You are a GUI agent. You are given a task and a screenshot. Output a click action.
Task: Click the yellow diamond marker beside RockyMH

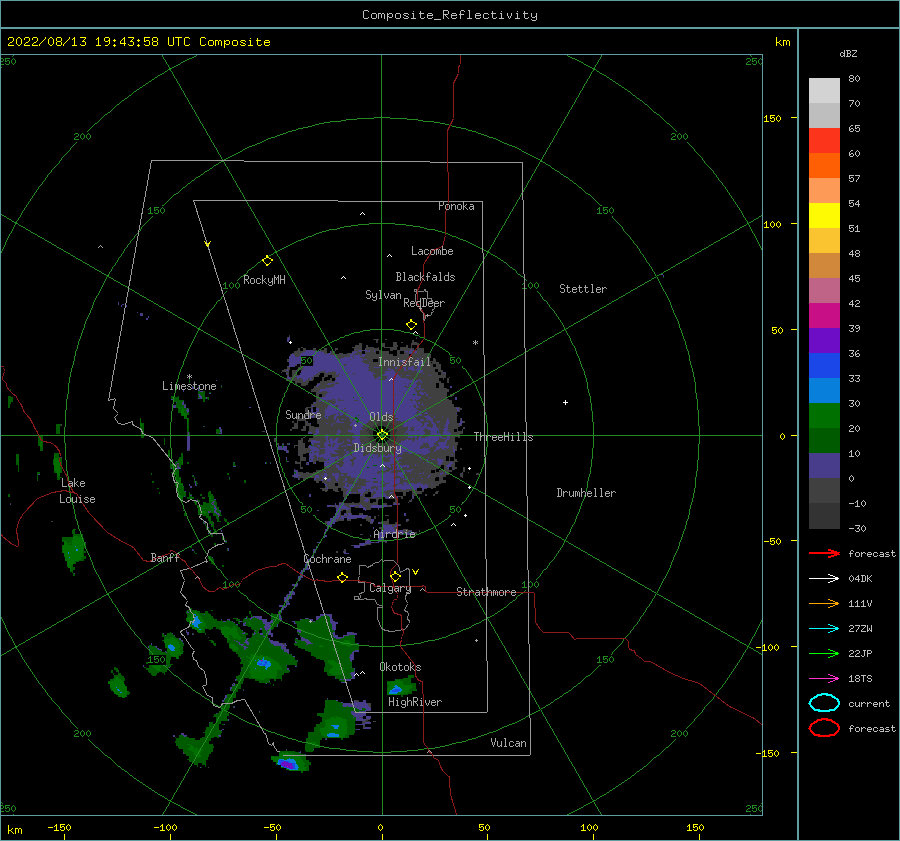(267, 261)
